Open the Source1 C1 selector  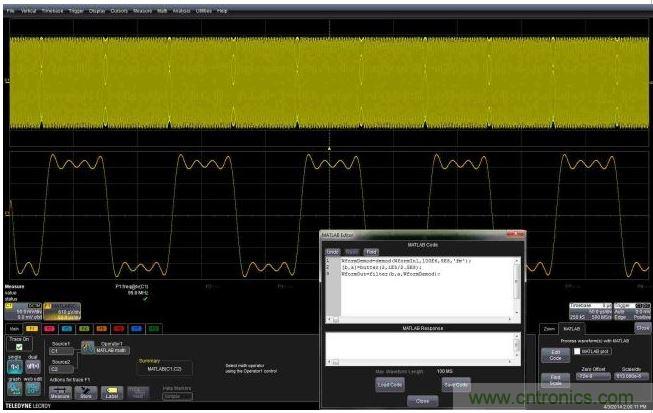[62, 350]
